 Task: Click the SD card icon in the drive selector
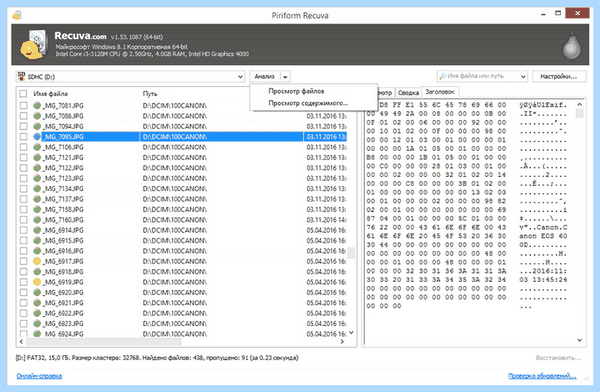[22, 76]
